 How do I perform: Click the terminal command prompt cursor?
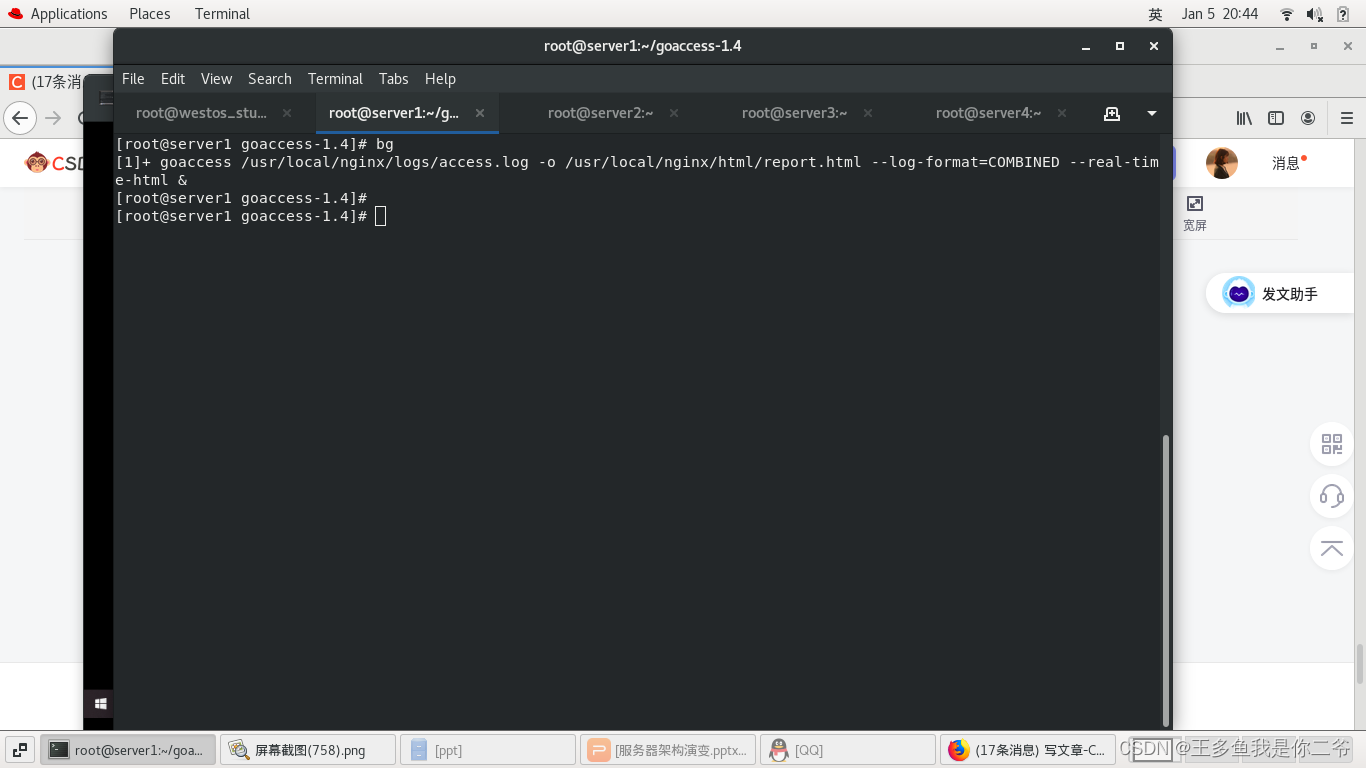(x=380, y=216)
